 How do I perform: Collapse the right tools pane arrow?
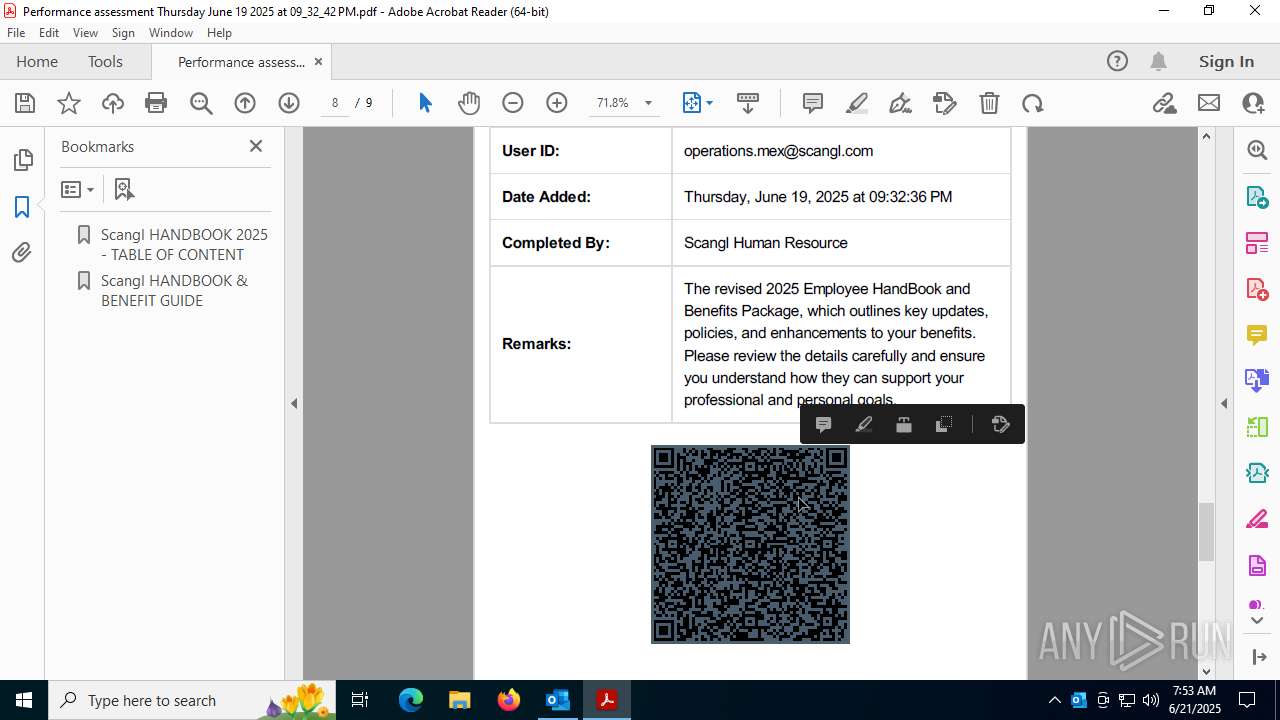tap(1224, 404)
